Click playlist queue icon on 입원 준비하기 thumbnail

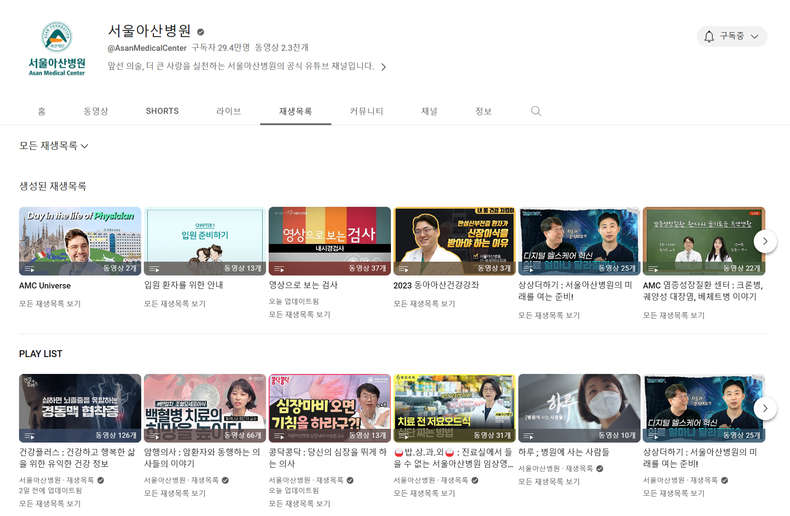coord(154,269)
